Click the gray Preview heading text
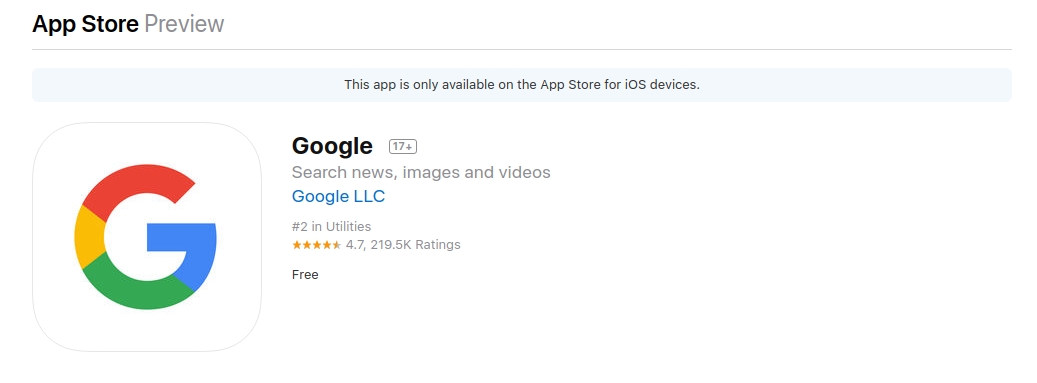The height and width of the screenshot is (383, 1037). pyautogui.click(x=185, y=24)
